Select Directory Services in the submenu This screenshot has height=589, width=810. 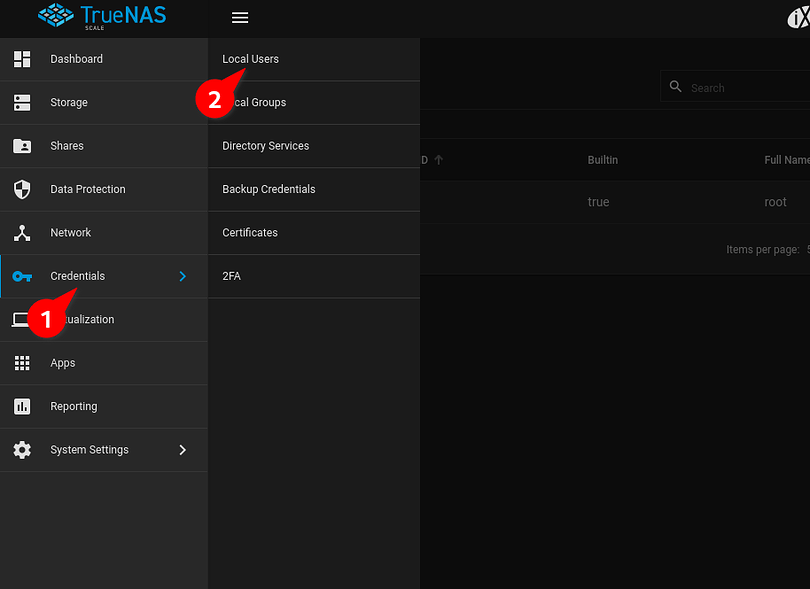coord(265,146)
